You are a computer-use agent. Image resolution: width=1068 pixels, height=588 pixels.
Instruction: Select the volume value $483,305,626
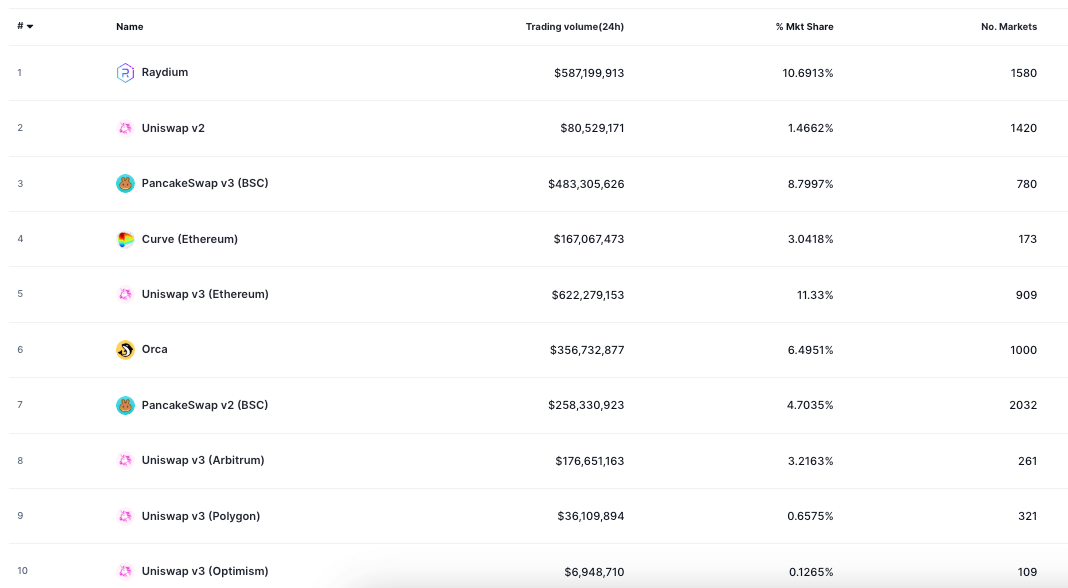tap(586, 184)
